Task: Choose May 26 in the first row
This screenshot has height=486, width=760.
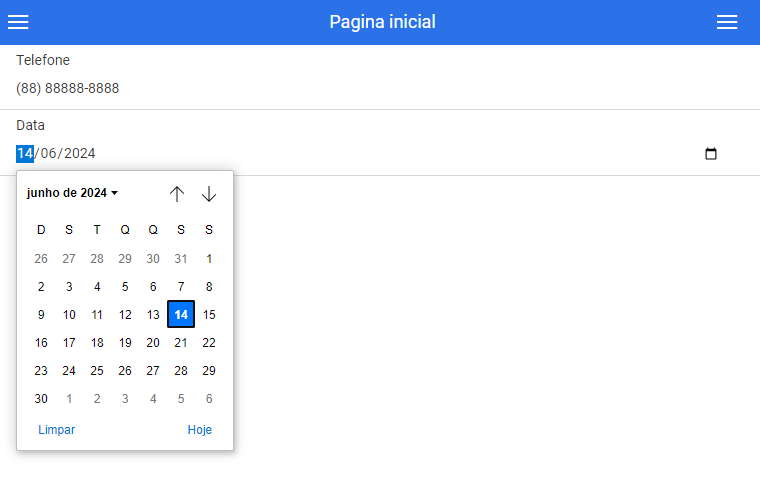Action: pyautogui.click(x=41, y=259)
